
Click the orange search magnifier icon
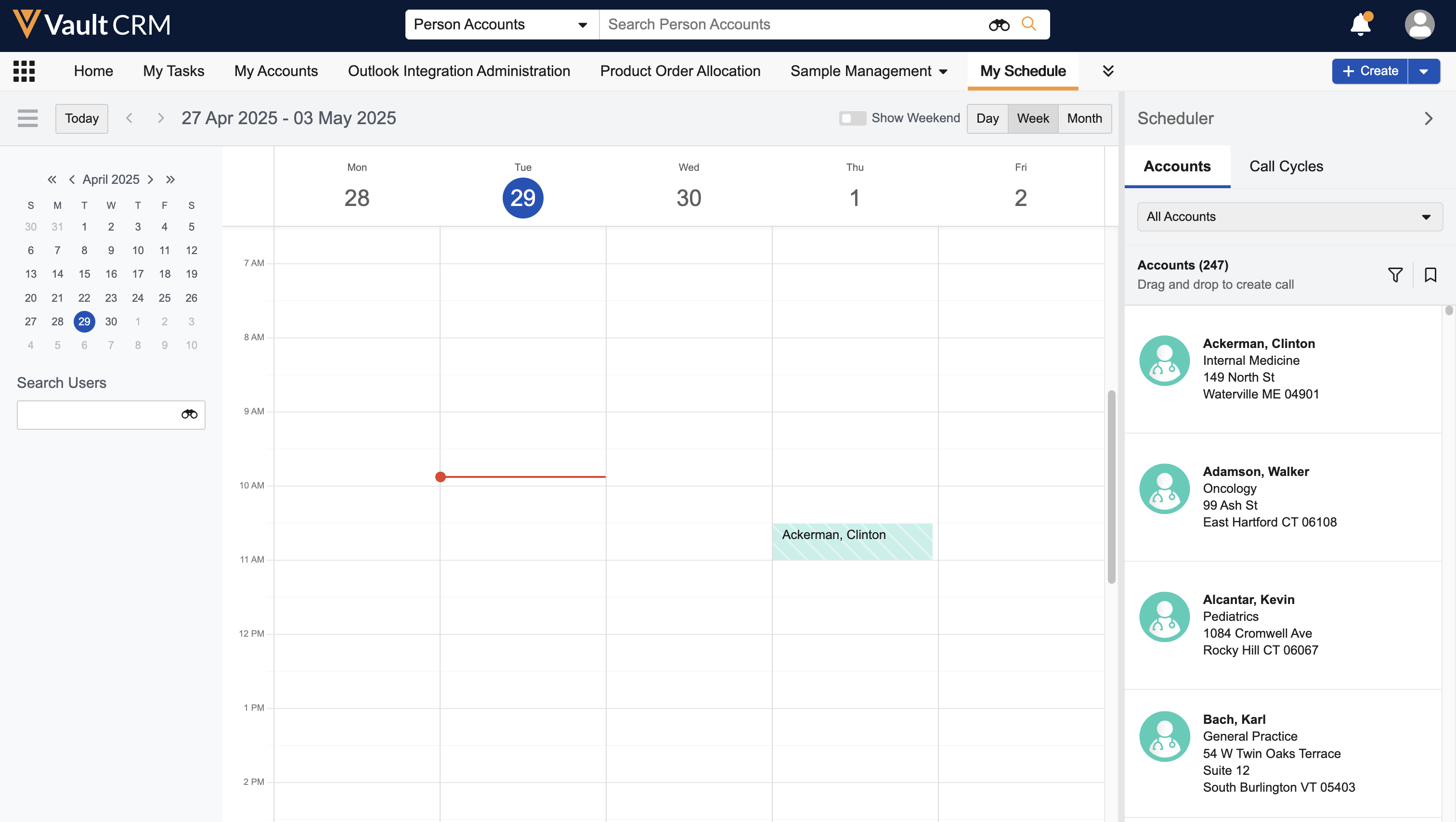(1029, 24)
